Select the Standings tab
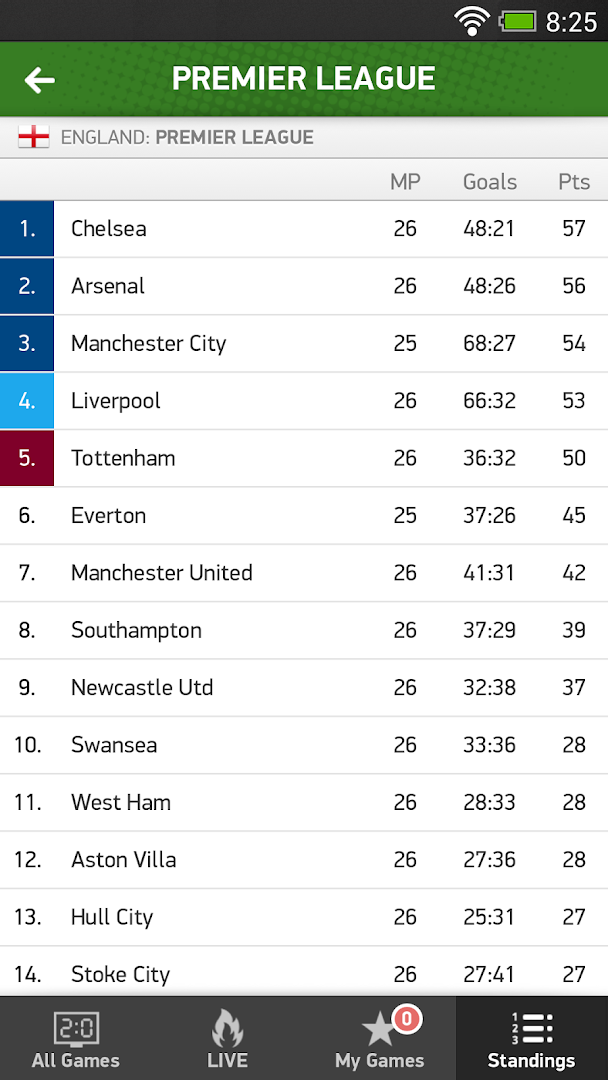 (x=531, y=1039)
